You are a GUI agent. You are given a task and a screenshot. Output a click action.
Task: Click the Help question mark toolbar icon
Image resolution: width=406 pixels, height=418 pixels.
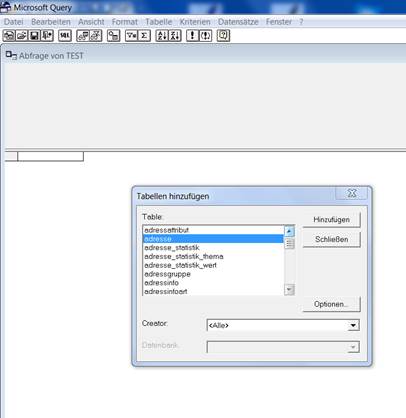(223, 35)
